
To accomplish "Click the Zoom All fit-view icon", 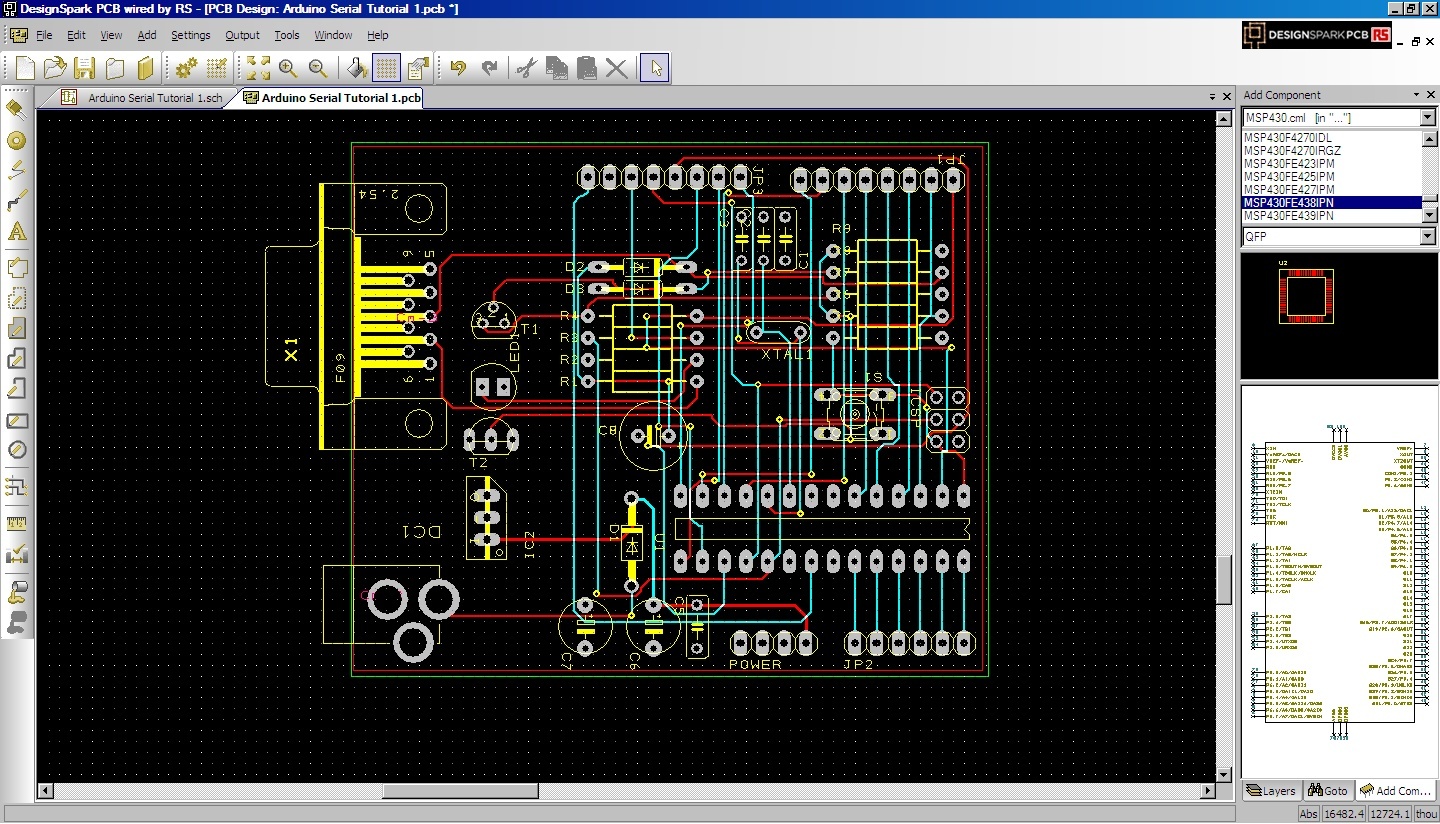I will tap(258, 68).
